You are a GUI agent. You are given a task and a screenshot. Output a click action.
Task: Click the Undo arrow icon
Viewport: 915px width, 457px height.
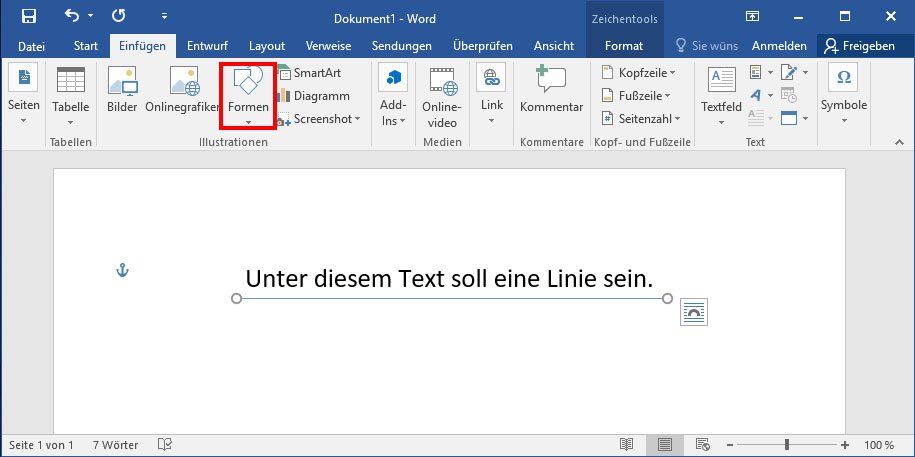pyautogui.click(x=72, y=16)
